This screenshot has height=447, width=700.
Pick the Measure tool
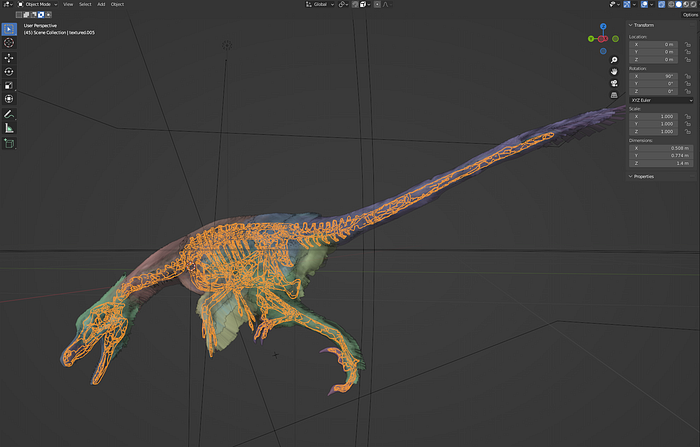(9, 128)
